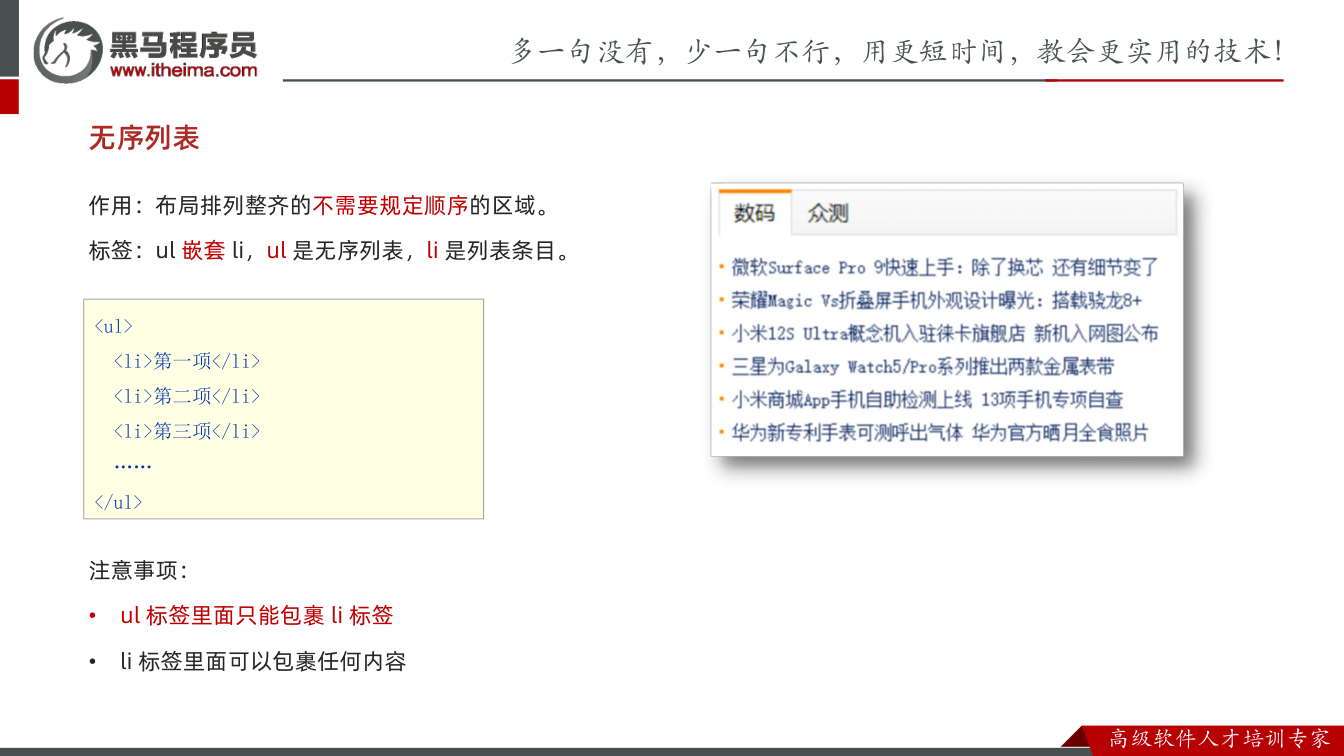Open the 荣耀Magic Vs折叠屏手机 news link
The width and height of the screenshot is (1344, 756).
coord(937,300)
